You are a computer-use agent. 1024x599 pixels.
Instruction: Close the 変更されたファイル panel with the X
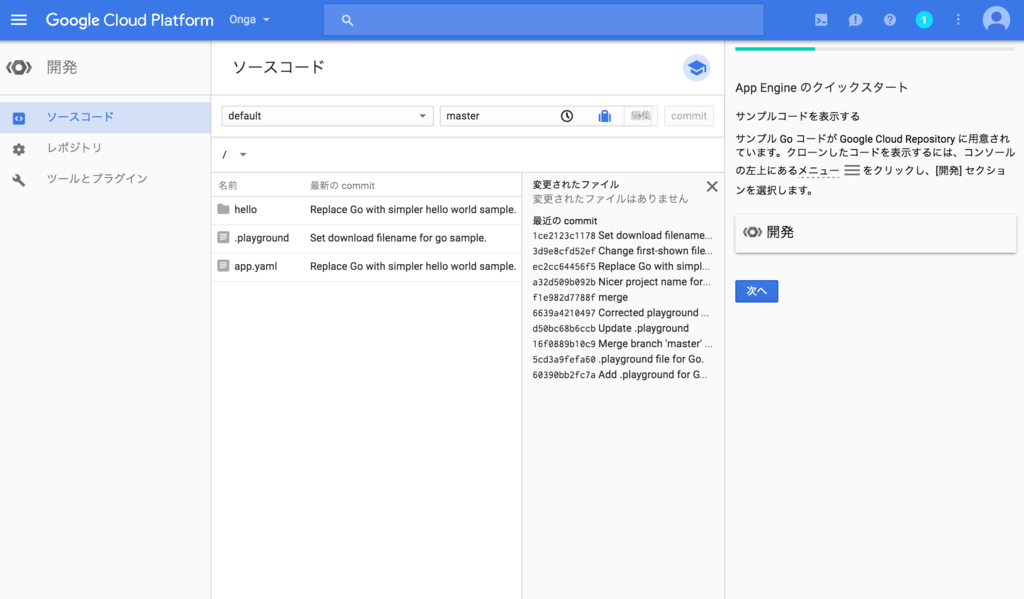(711, 186)
